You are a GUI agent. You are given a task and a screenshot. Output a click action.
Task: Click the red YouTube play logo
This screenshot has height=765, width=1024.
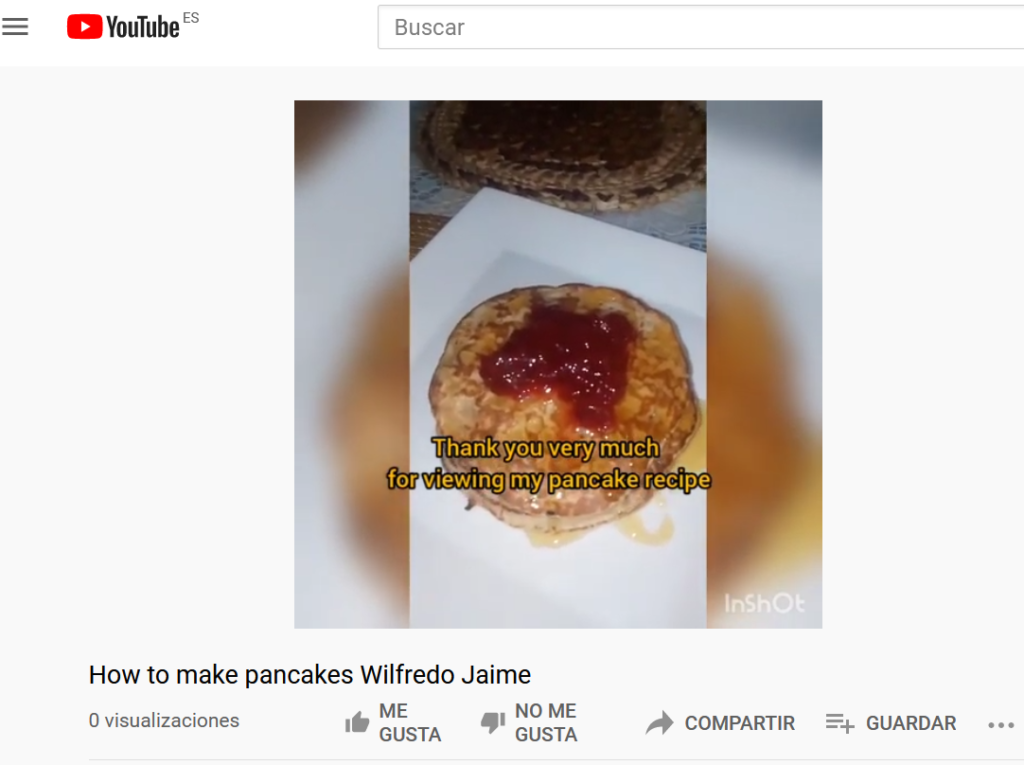84,27
